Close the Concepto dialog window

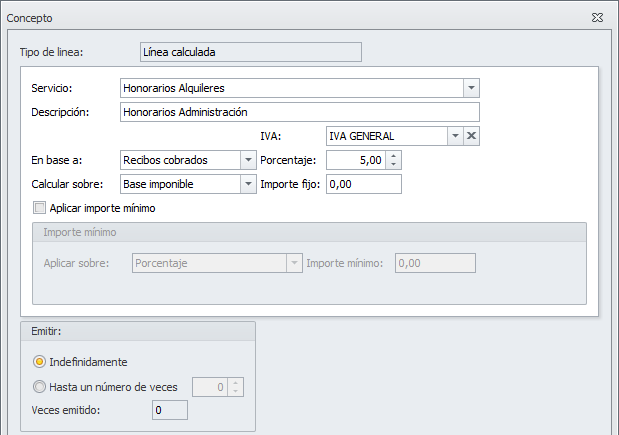coord(597,18)
